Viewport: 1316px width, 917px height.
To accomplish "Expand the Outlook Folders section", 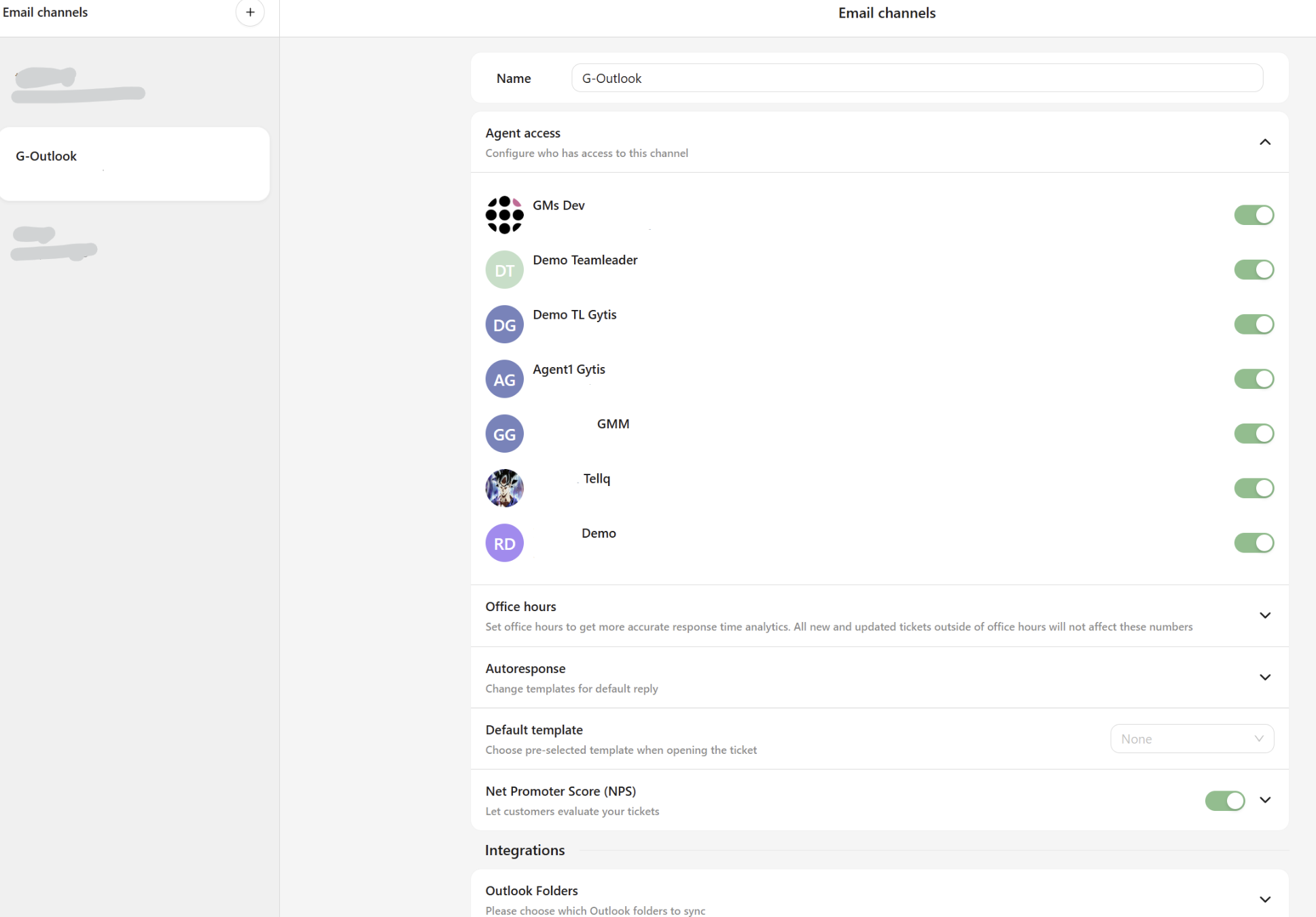I will click(1264, 899).
